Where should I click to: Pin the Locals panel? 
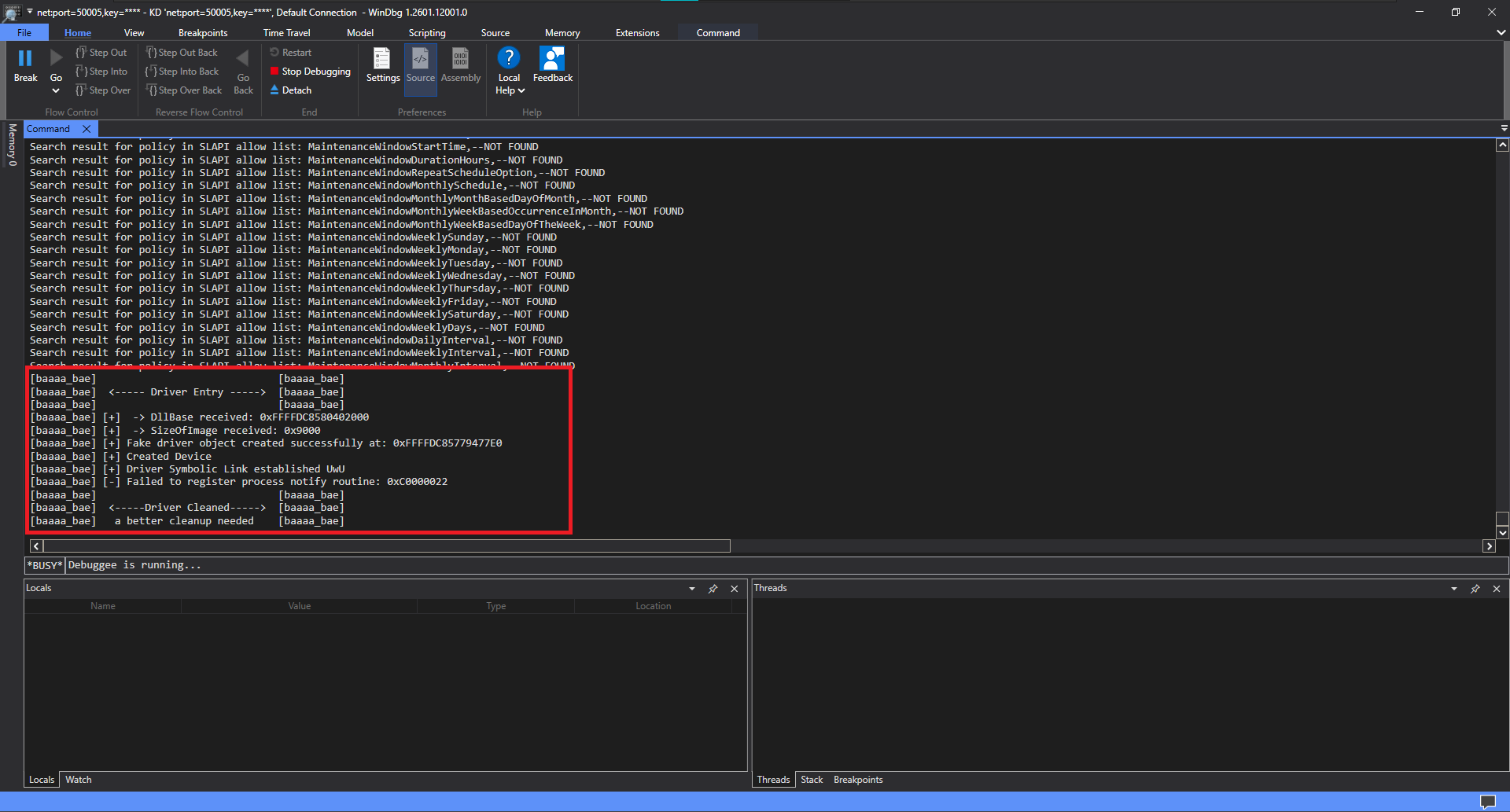[713, 589]
